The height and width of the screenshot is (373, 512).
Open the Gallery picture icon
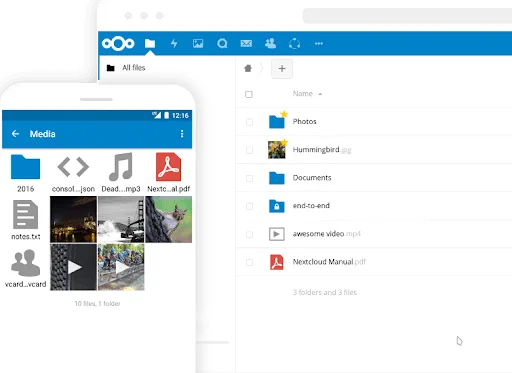(198, 43)
